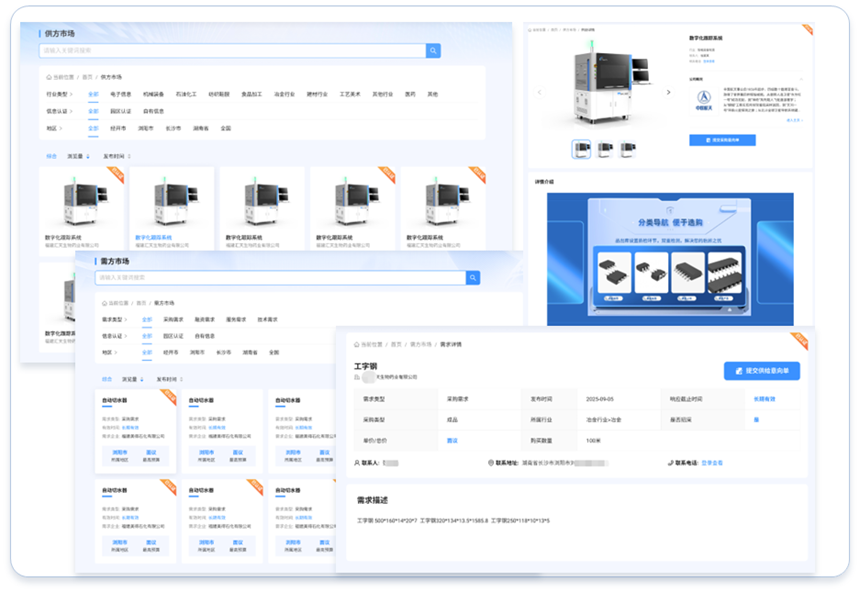The height and width of the screenshot is (592, 860).
Task: Click 首页 link in 供方市场 breadcrumb
Action: point(87,77)
